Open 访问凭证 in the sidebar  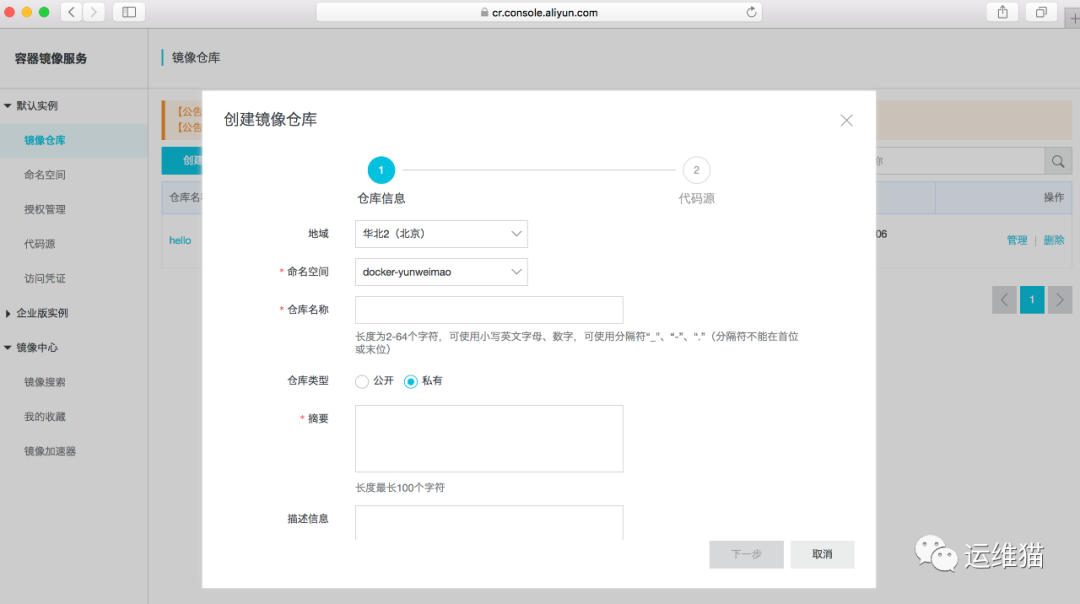pos(45,278)
